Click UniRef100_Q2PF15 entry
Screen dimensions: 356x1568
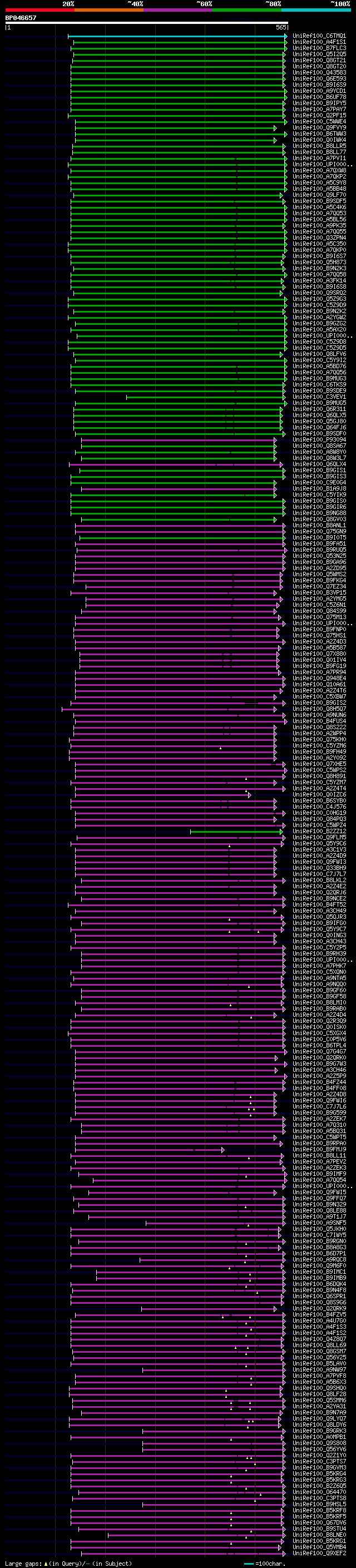(319, 116)
